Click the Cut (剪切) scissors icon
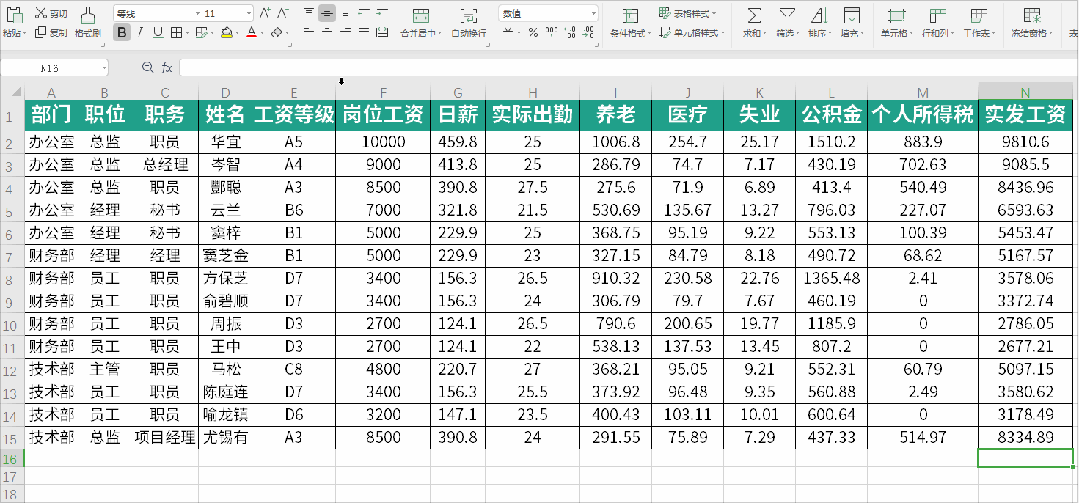Screen dimensions: 1079x503 coord(41,14)
